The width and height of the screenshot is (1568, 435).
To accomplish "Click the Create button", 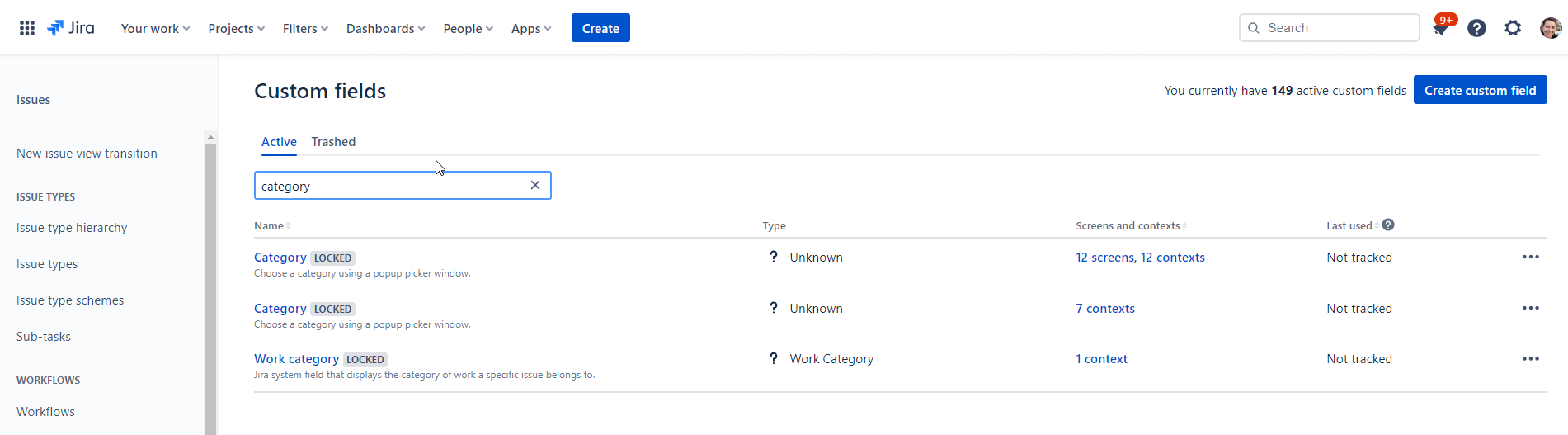I will 600,28.
